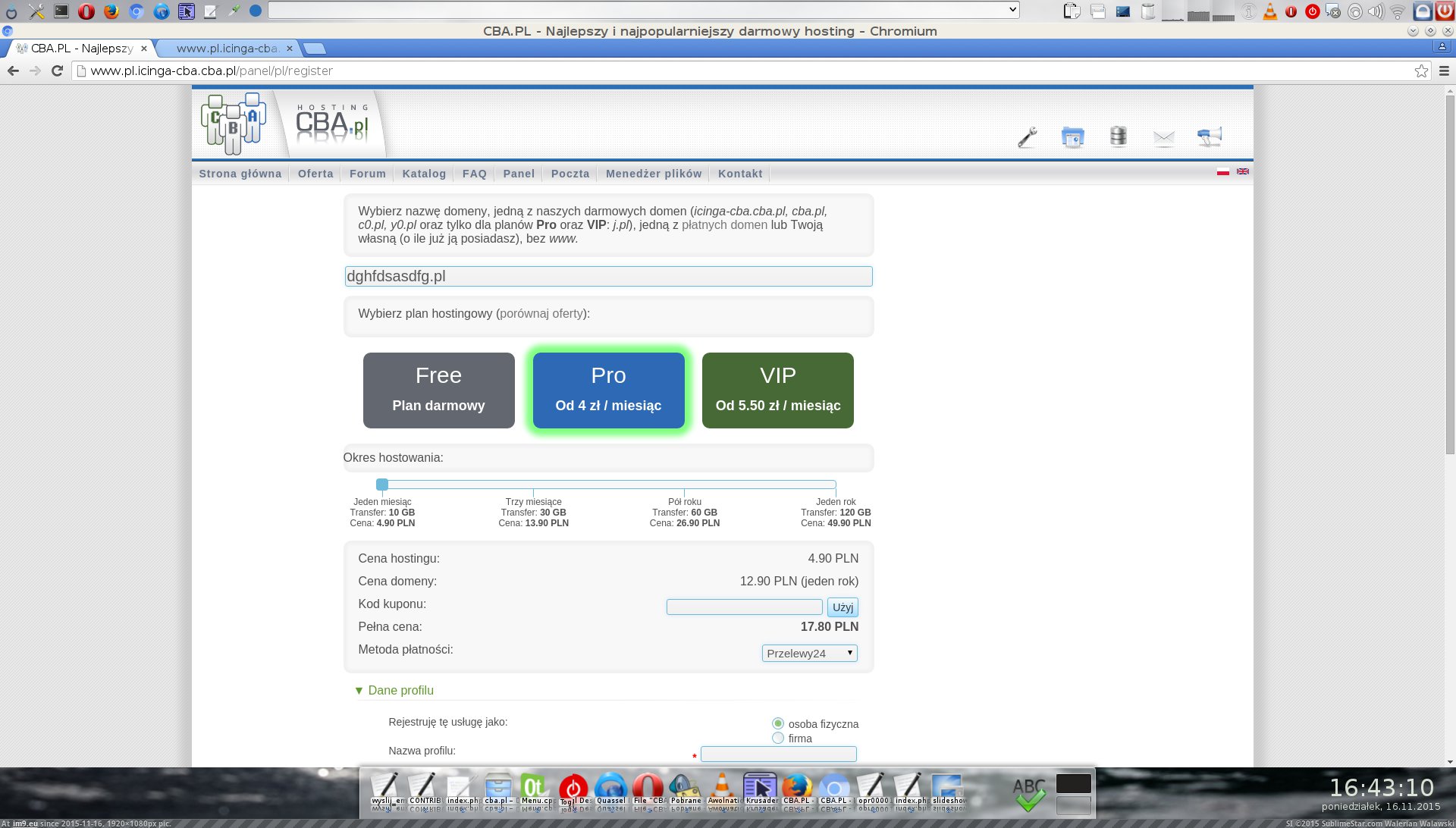Open the clipboard tray icon in top panel

[1072, 11]
